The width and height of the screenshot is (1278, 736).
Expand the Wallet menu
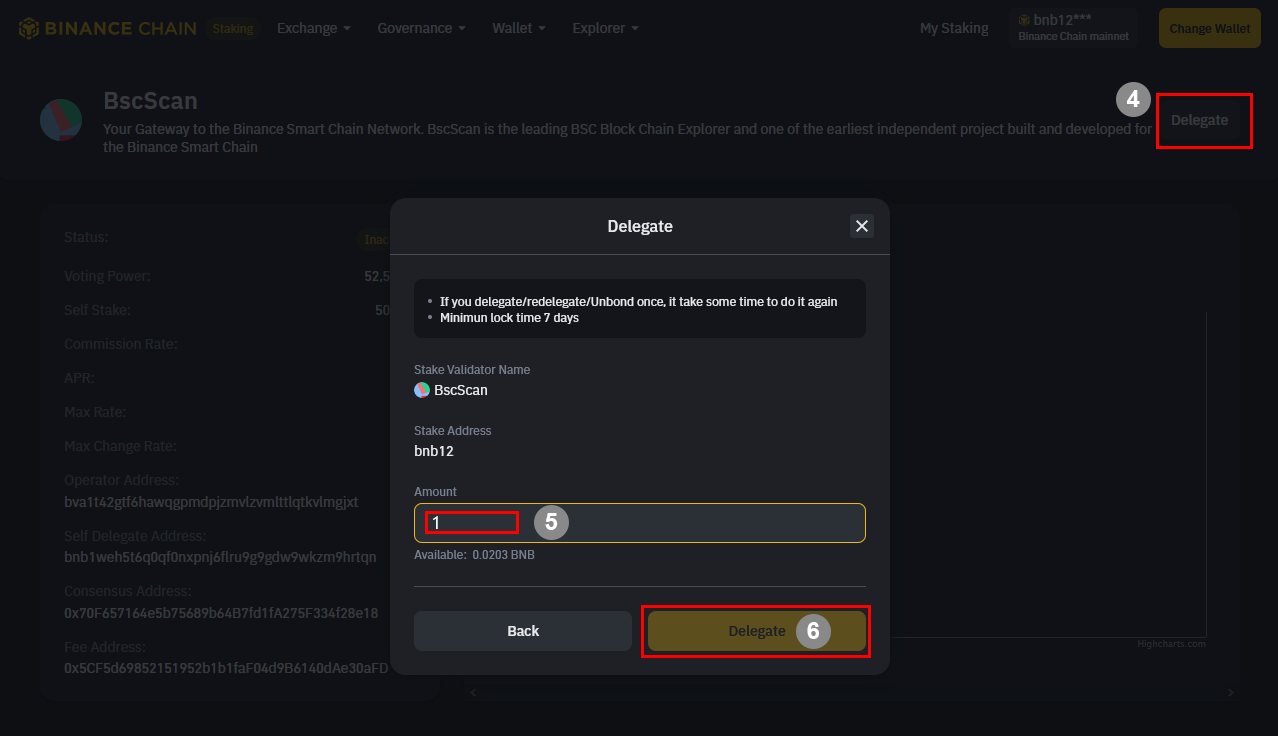coord(518,28)
